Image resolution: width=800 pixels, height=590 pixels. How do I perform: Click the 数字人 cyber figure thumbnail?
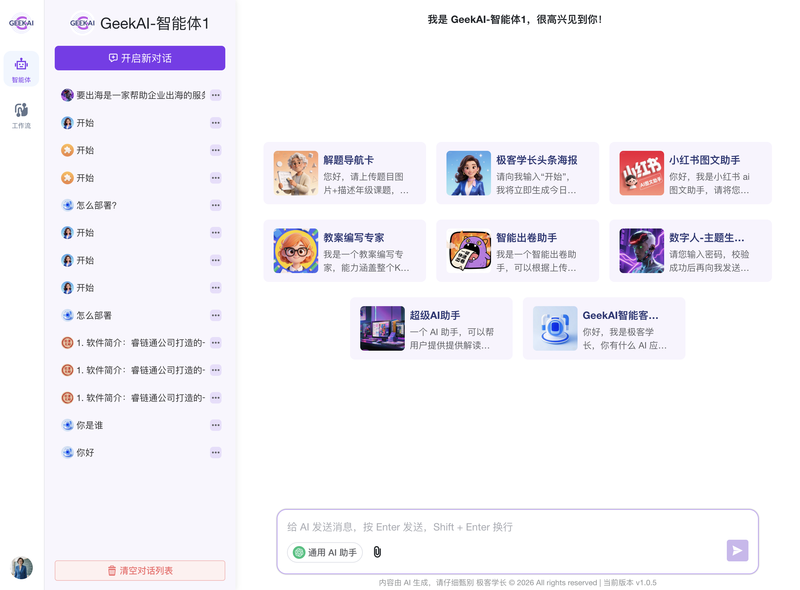(642, 251)
